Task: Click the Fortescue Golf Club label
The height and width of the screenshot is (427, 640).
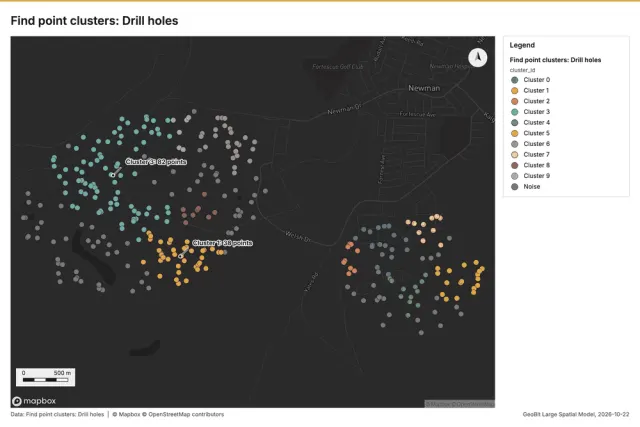Action: click(x=338, y=67)
